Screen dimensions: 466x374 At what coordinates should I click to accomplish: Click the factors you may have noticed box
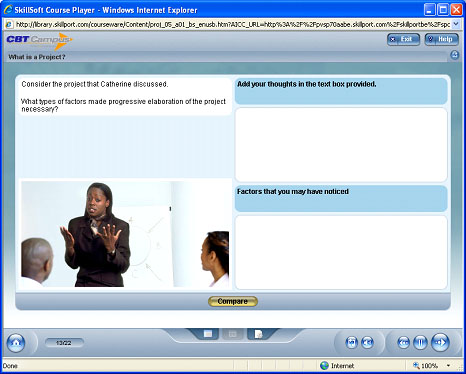tap(341, 252)
